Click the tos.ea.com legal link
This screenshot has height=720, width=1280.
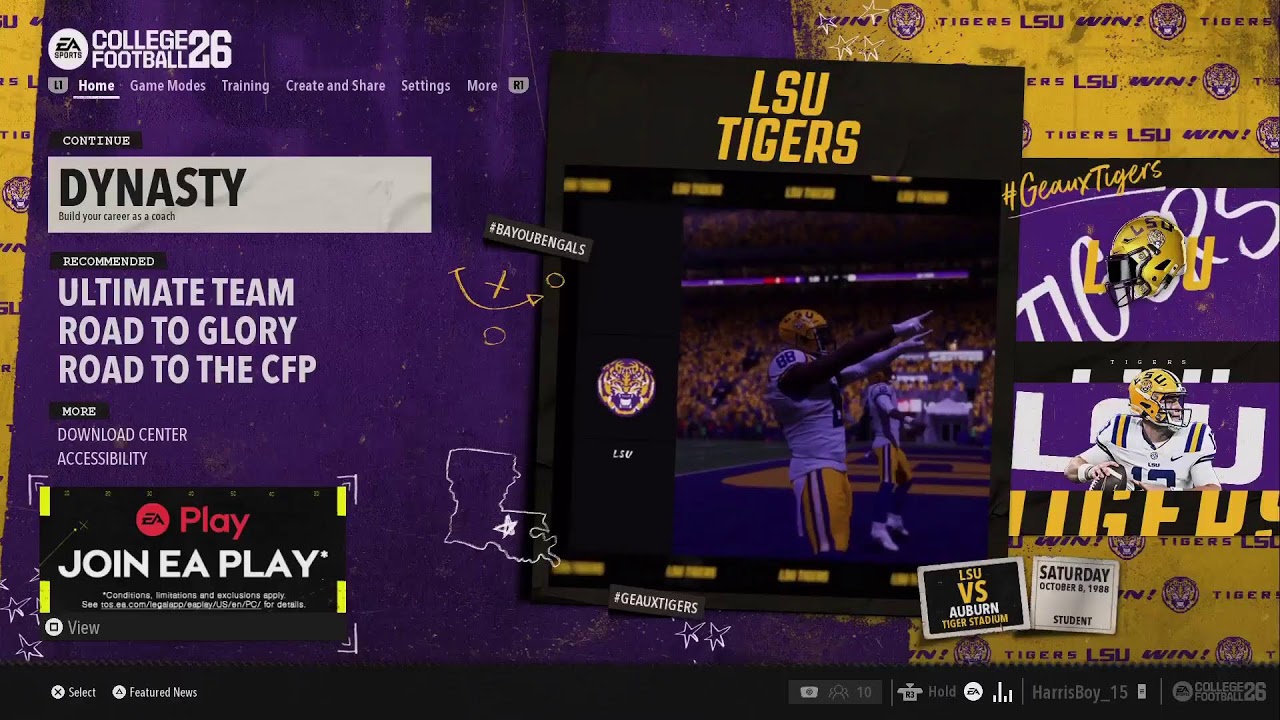181,605
